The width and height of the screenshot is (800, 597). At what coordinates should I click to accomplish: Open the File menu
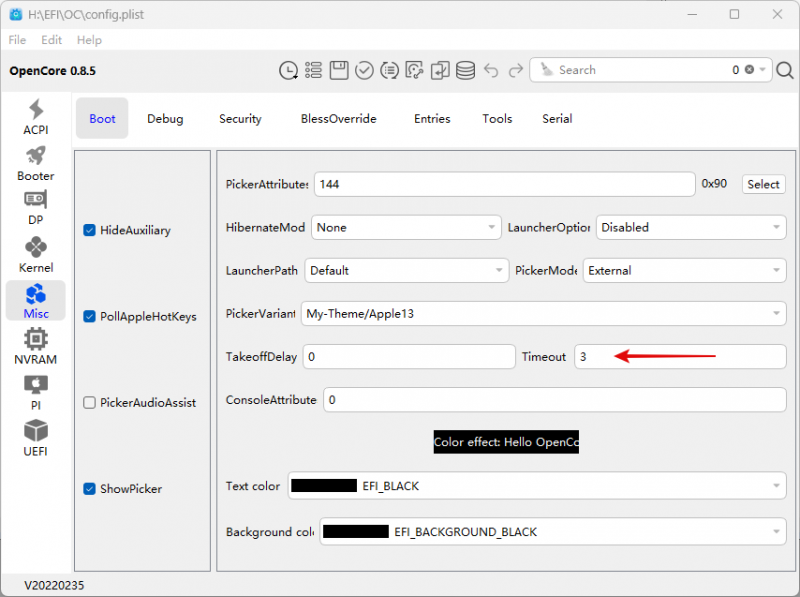(x=17, y=40)
